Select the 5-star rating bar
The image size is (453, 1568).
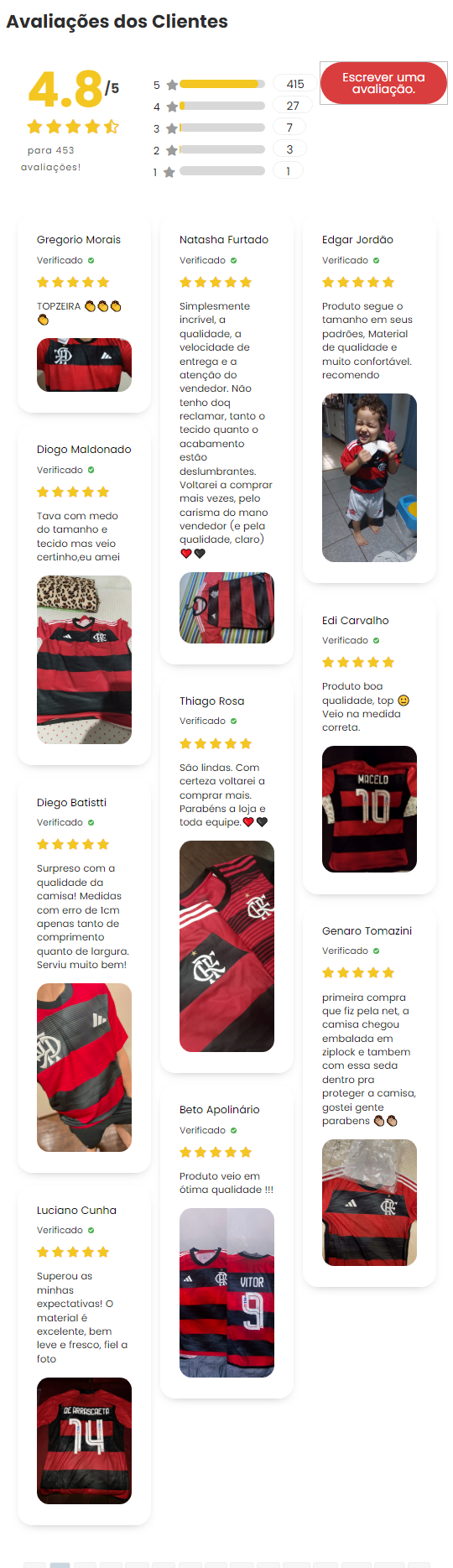222,84
